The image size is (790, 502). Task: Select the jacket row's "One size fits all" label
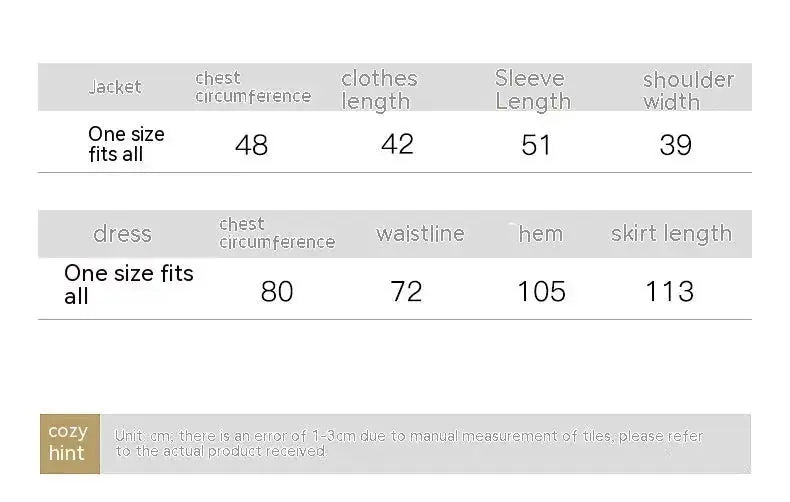pos(126,144)
